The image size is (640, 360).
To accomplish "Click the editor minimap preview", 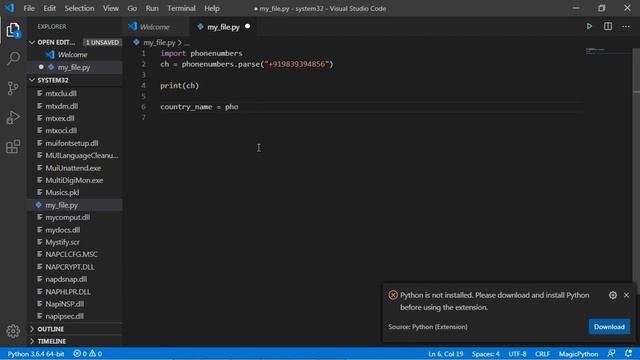I will point(608,51).
